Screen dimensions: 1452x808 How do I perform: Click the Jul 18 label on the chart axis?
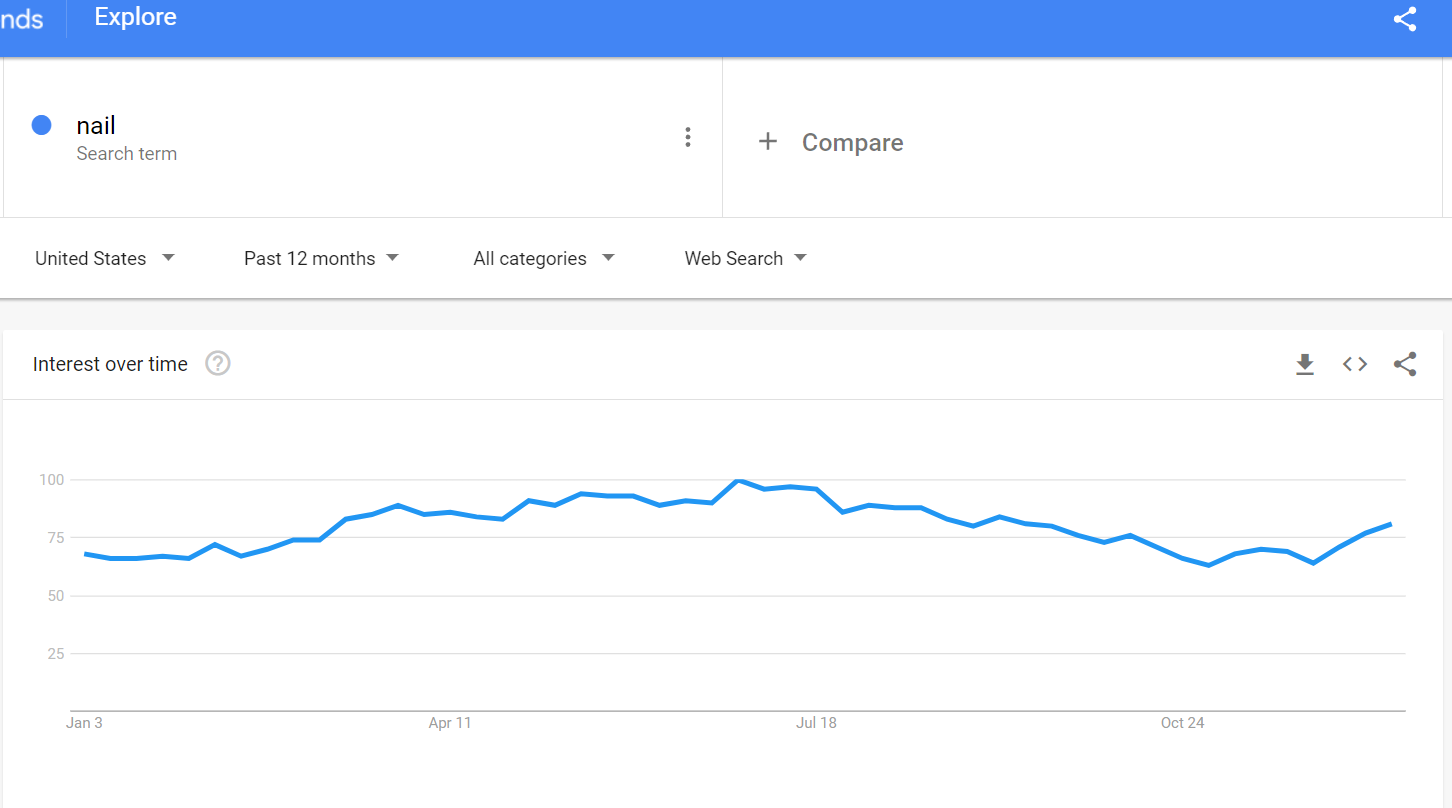coord(816,723)
